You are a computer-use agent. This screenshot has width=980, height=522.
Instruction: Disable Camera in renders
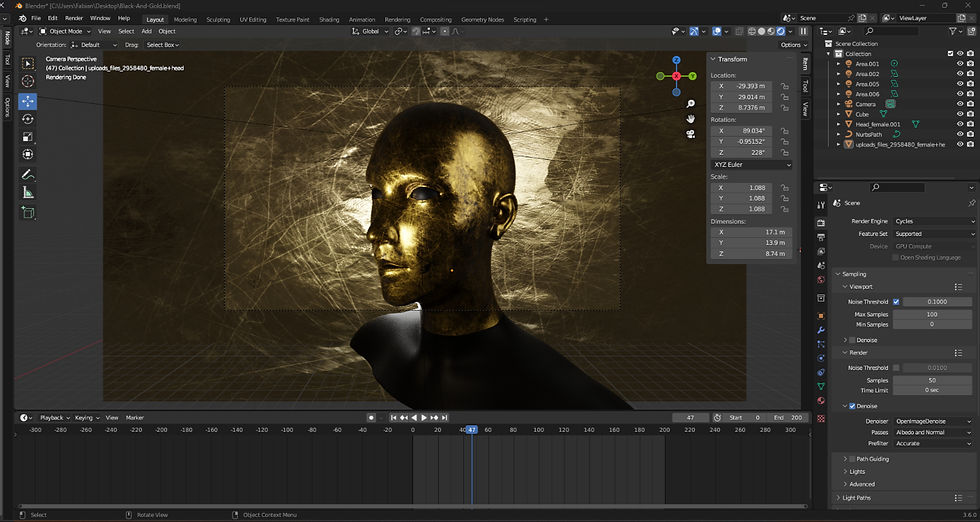(970, 104)
